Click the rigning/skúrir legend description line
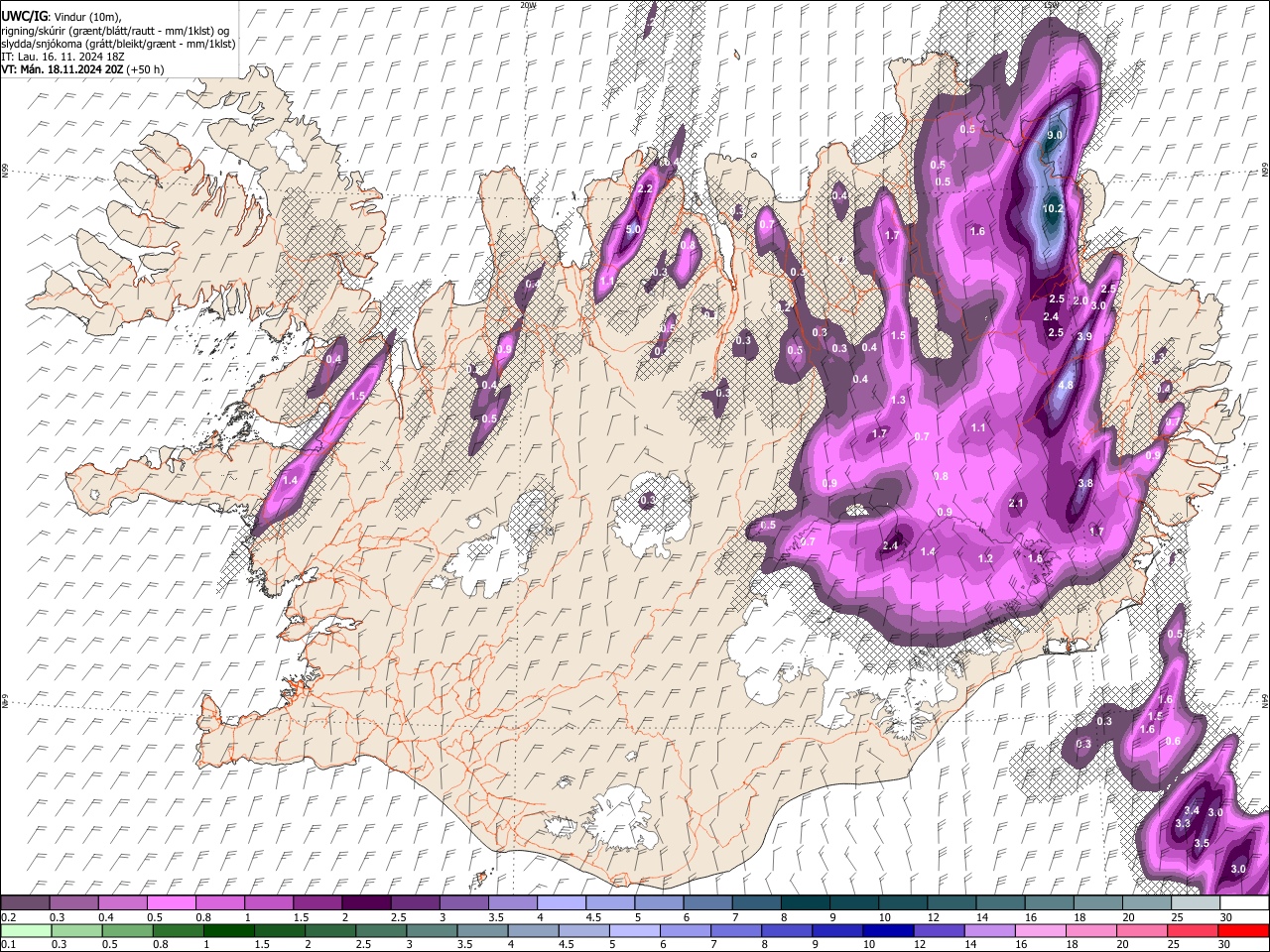 [115, 31]
